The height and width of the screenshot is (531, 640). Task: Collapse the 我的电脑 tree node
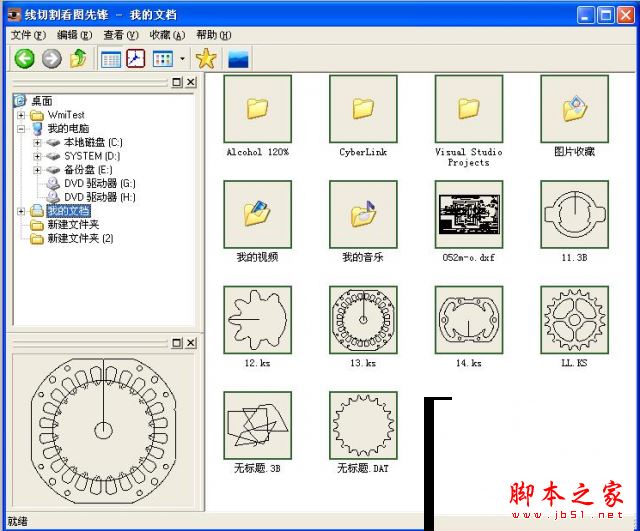(21, 129)
